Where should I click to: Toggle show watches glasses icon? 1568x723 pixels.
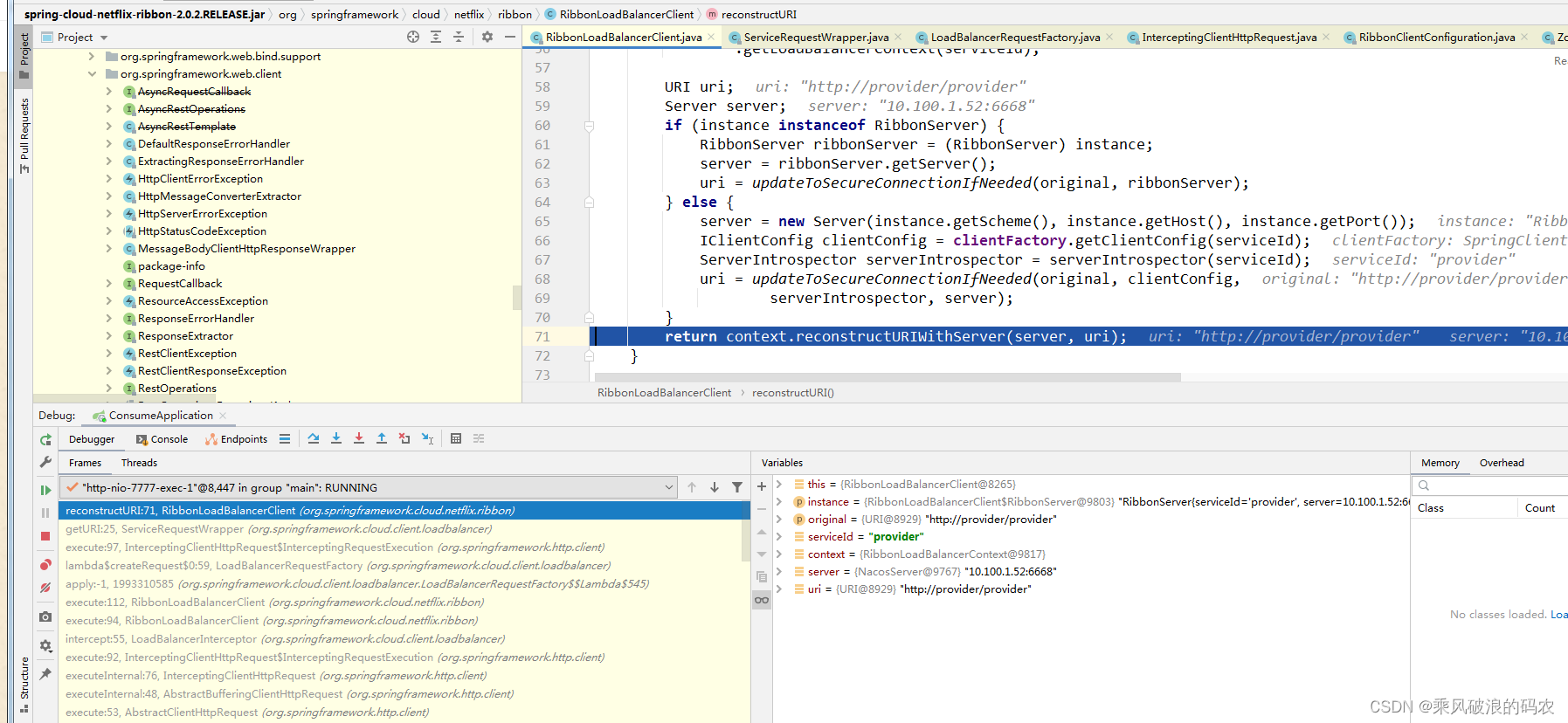(x=762, y=600)
